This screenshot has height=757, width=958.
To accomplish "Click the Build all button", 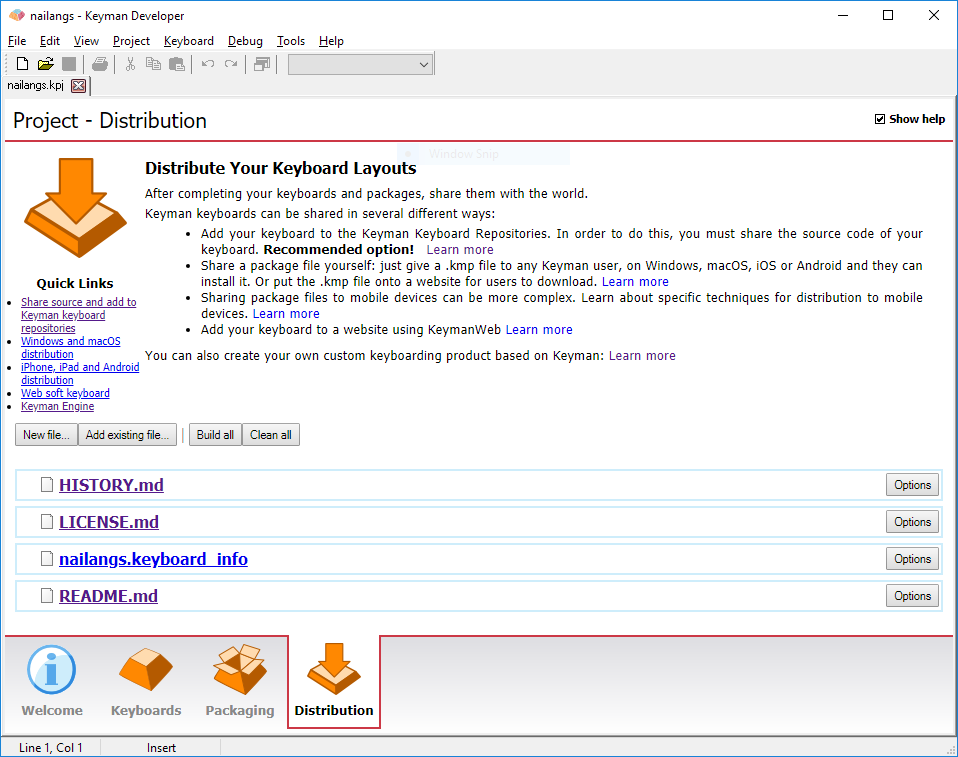I will (x=215, y=434).
